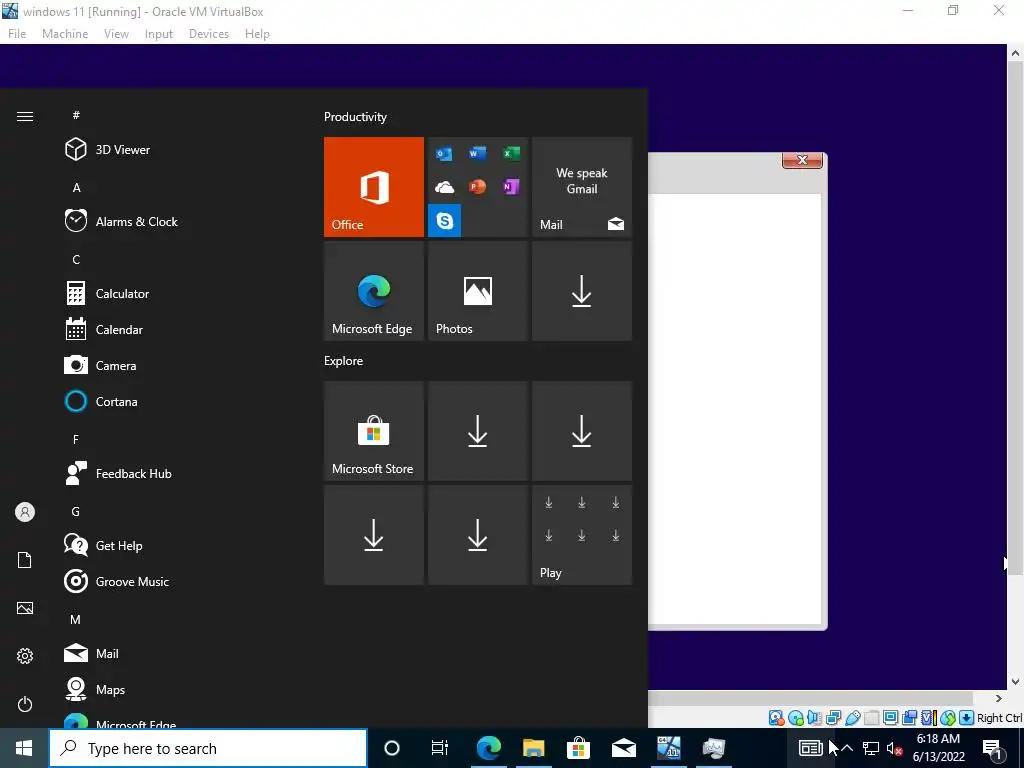Open Cortana from the app list
Screen dimensions: 1024x768
[101, 401]
